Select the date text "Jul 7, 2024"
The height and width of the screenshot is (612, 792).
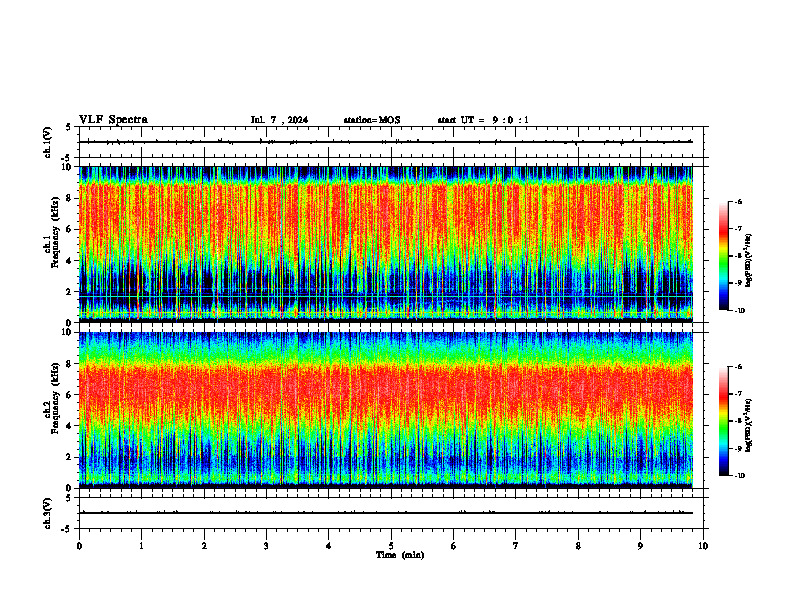point(279,120)
